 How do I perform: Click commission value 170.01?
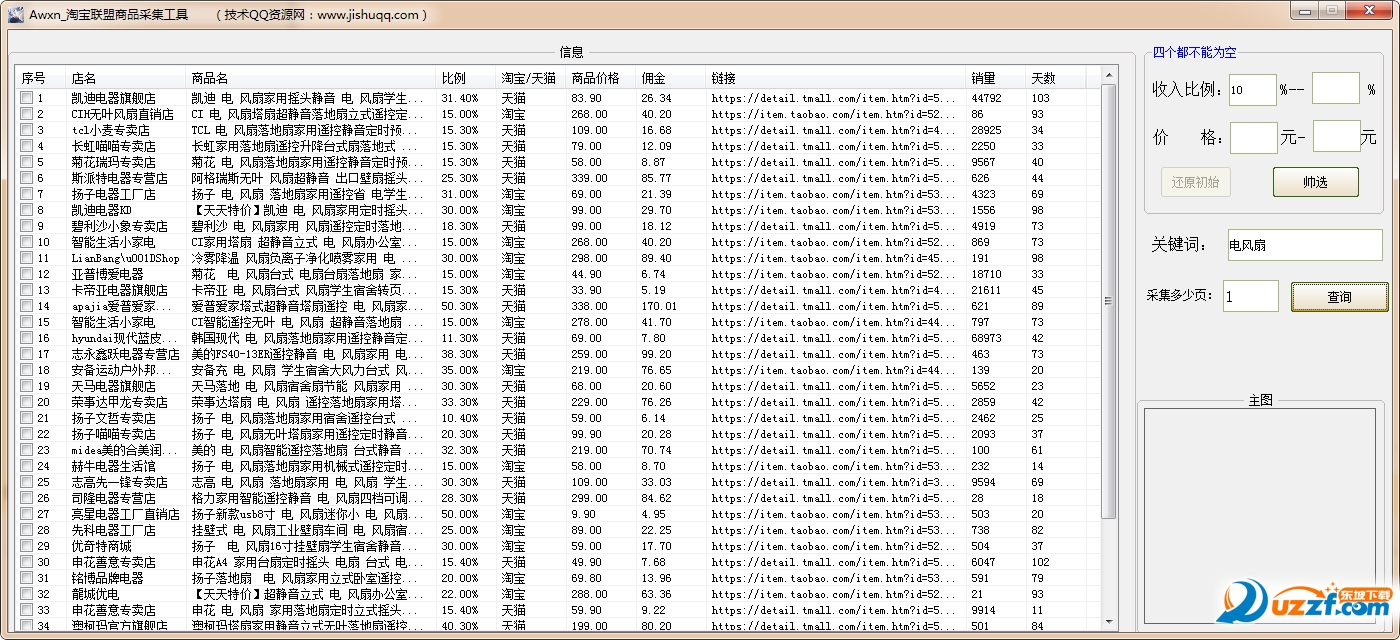[x=659, y=306]
